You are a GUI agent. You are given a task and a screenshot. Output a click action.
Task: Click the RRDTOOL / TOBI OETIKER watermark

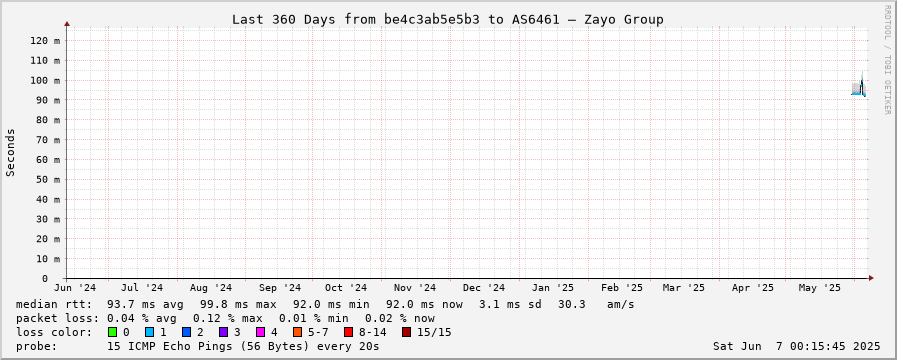pos(887,60)
